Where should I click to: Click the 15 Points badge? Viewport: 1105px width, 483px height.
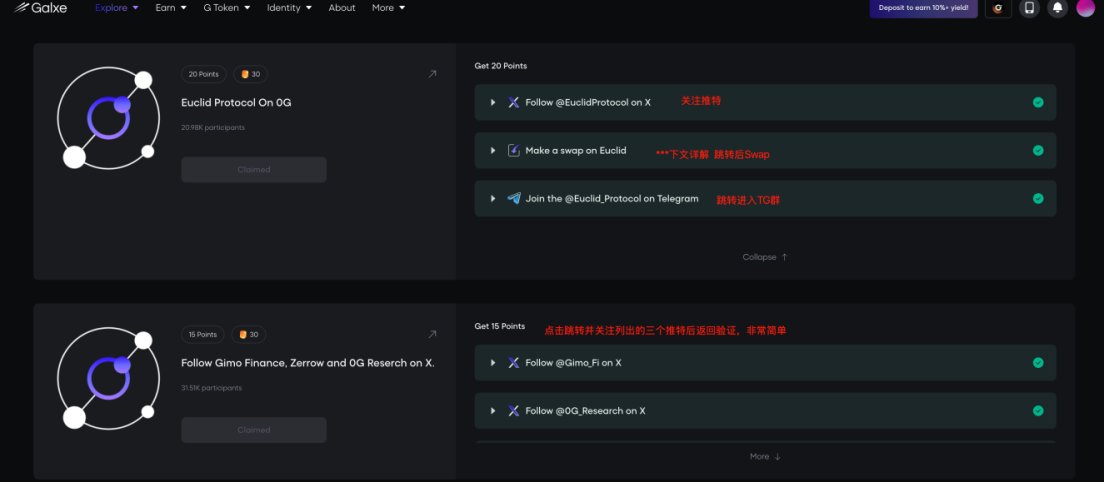203,334
